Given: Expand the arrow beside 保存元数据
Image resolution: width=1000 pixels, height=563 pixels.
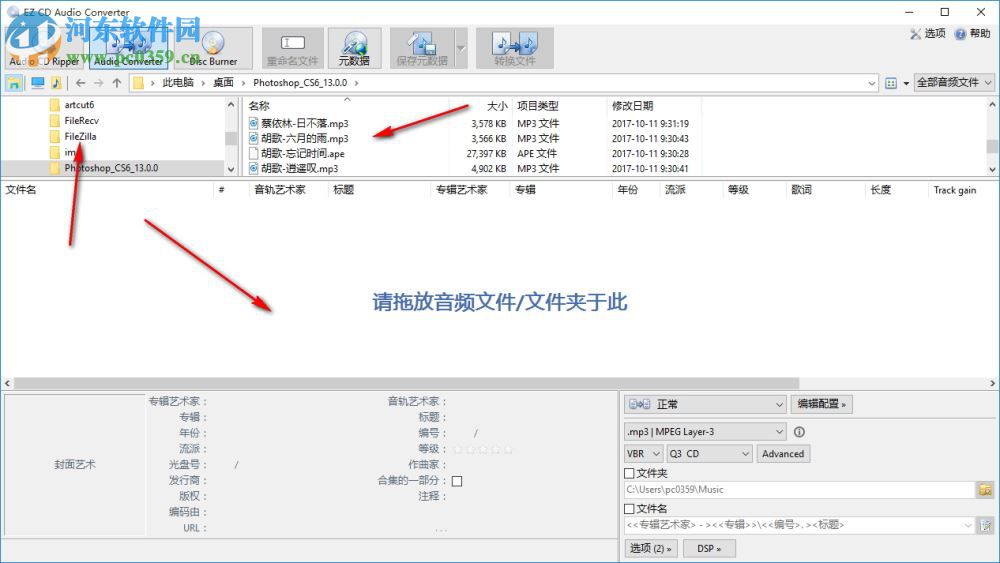Looking at the screenshot, I should click(461, 48).
